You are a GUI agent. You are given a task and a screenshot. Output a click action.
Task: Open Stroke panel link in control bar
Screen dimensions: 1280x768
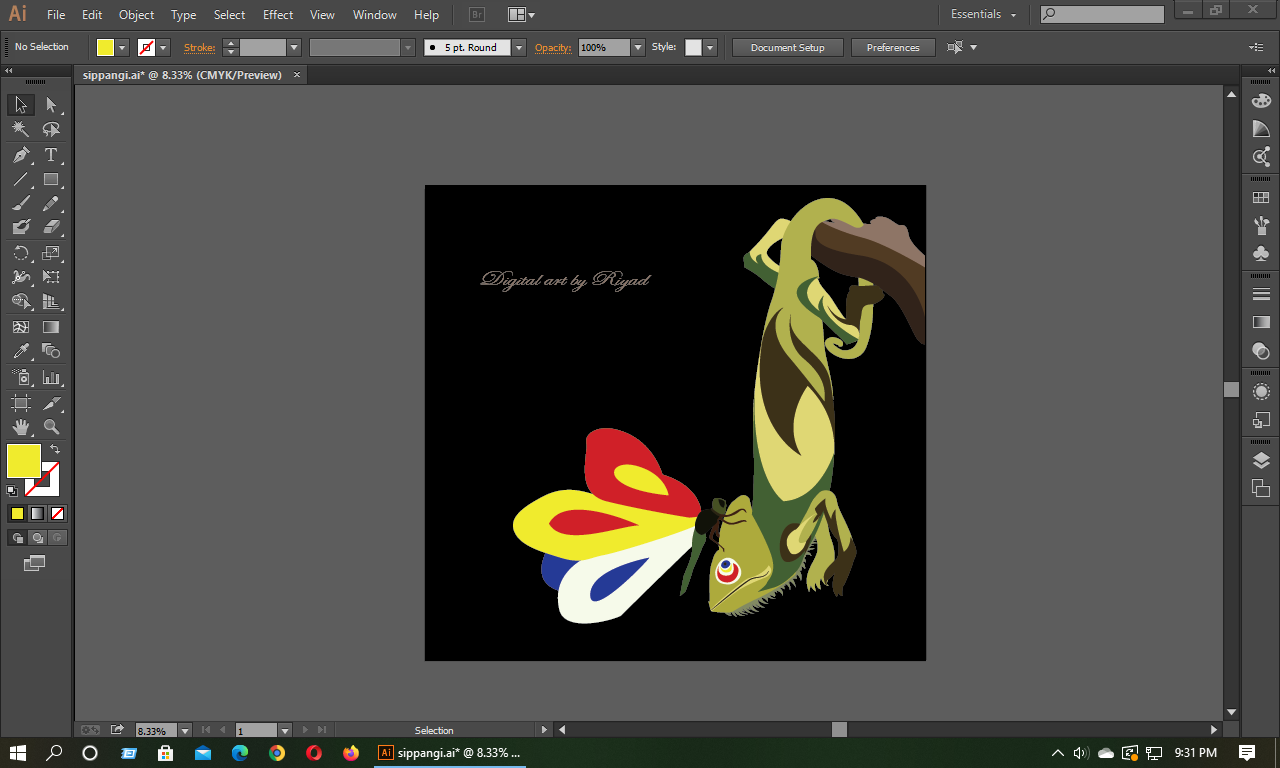pos(199,47)
